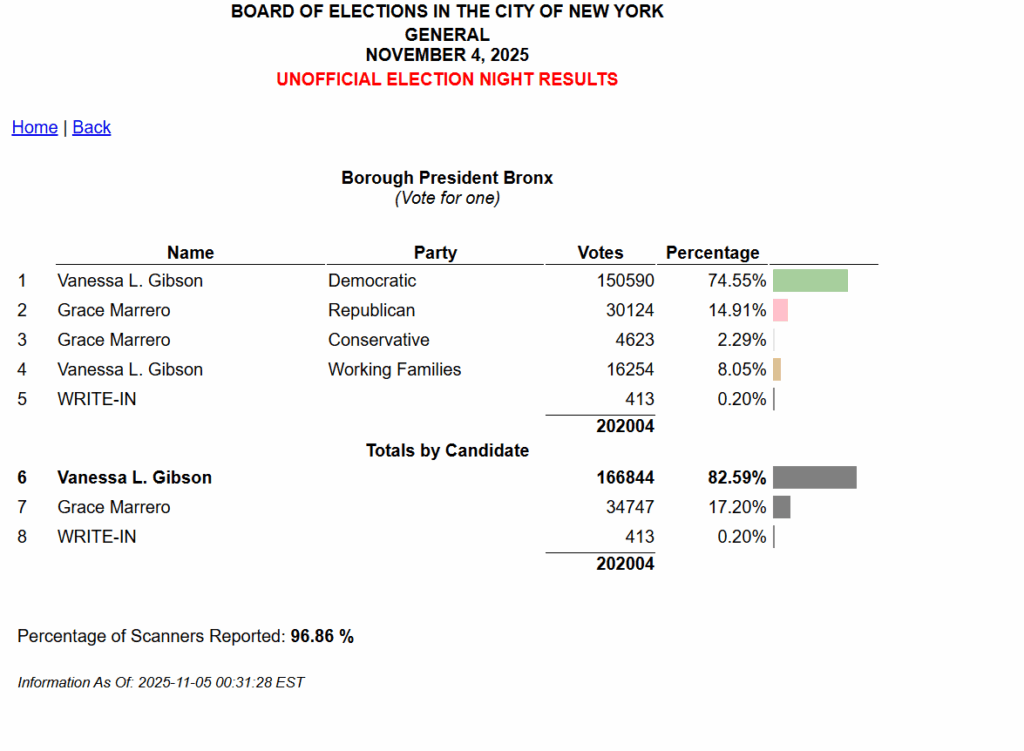Click the bold 166844 vote total

pyautogui.click(x=625, y=478)
